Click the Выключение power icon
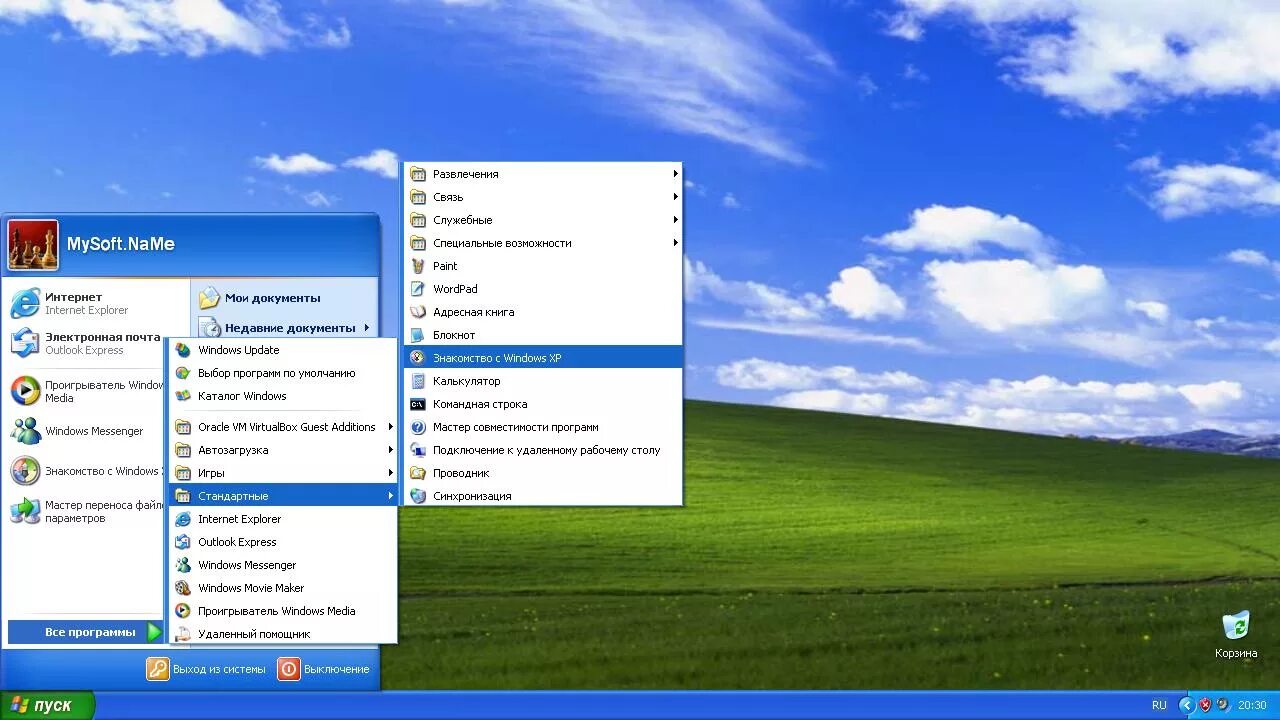 (289, 669)
